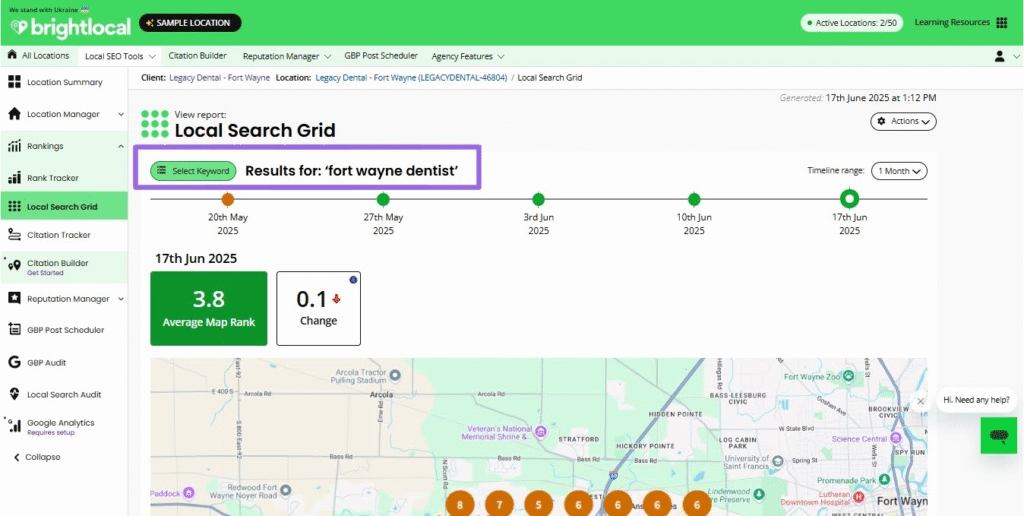The image size is (1024, 516).
Task: Click map grid pin ranked 7
Action: [x=500, y=504]
